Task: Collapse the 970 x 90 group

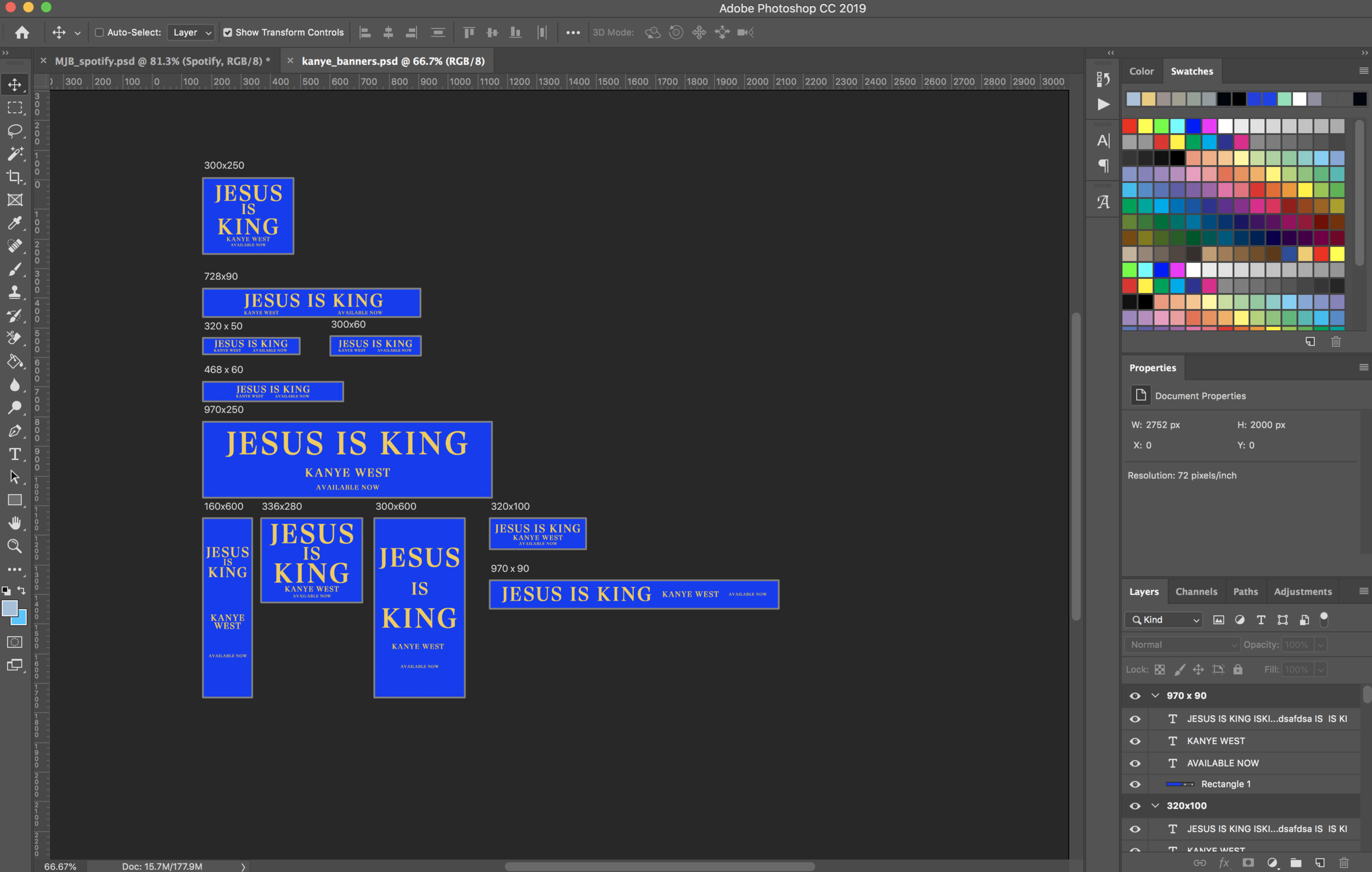Action: pyautogui.click(x=1155, y=696)
